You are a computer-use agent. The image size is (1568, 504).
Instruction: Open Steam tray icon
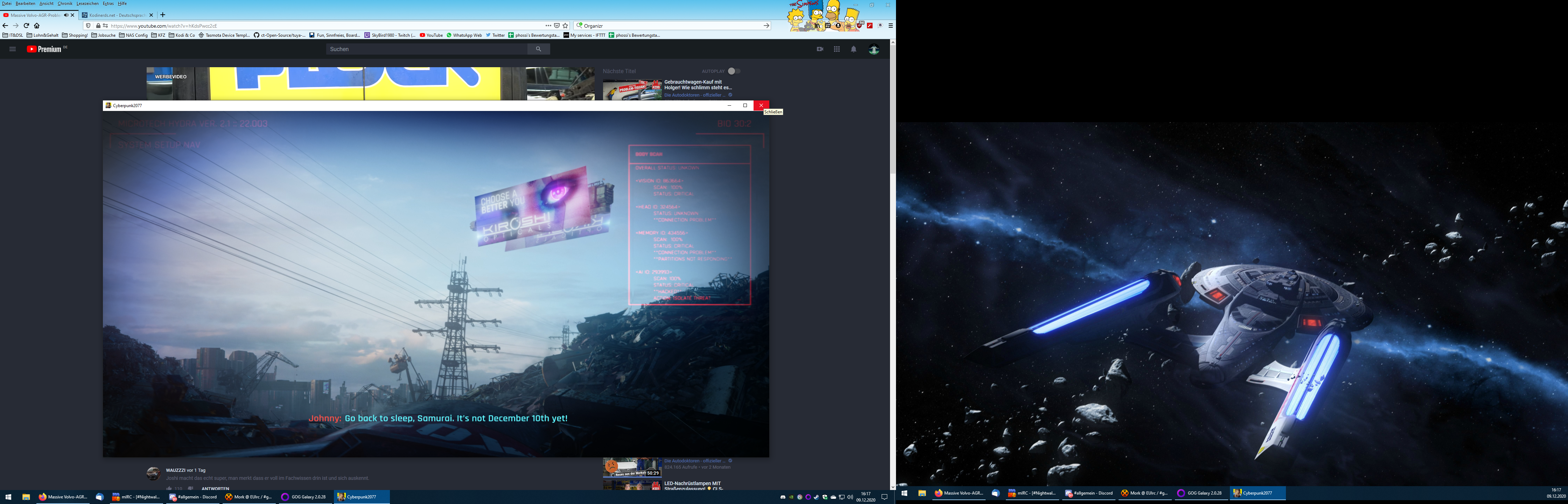(x=816, y=497)
